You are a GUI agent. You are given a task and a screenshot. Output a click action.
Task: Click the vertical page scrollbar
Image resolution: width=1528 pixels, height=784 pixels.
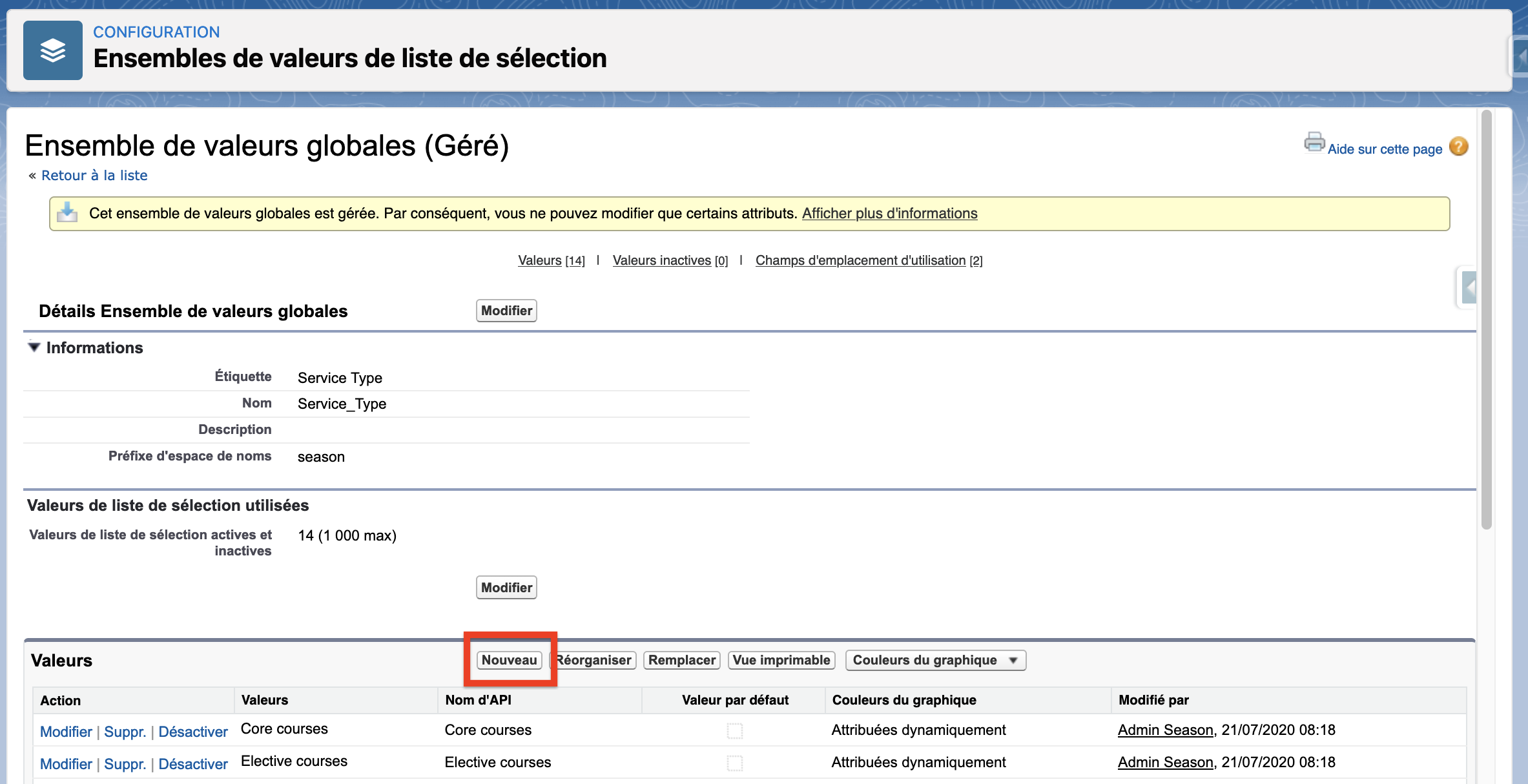1486,320
